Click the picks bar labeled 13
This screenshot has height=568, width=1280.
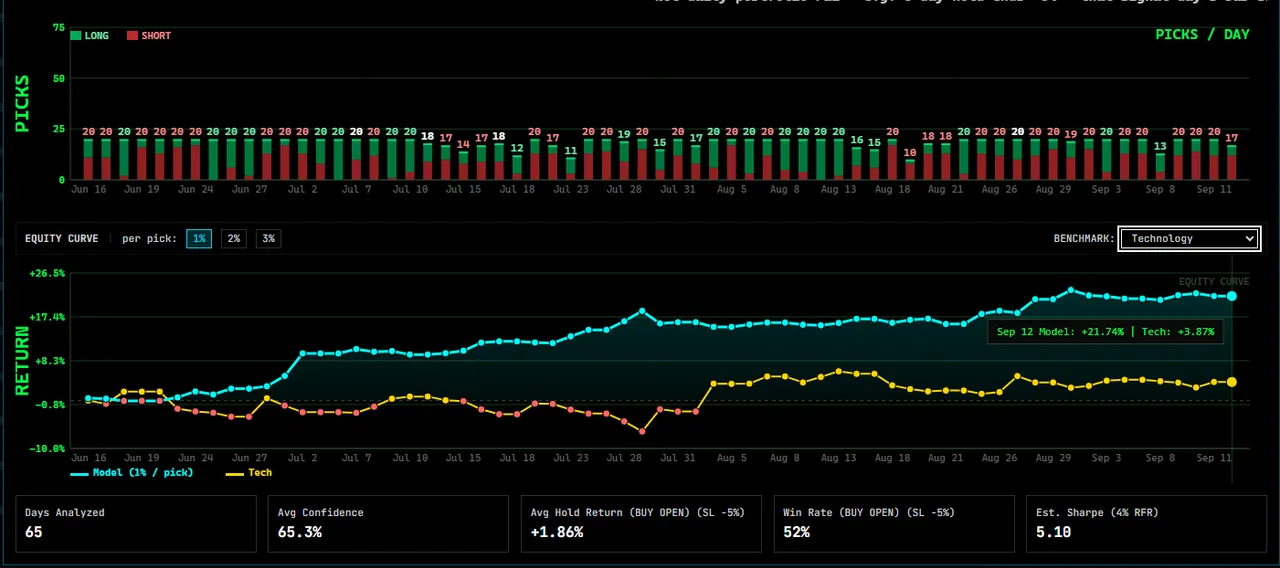(1160, 166)
